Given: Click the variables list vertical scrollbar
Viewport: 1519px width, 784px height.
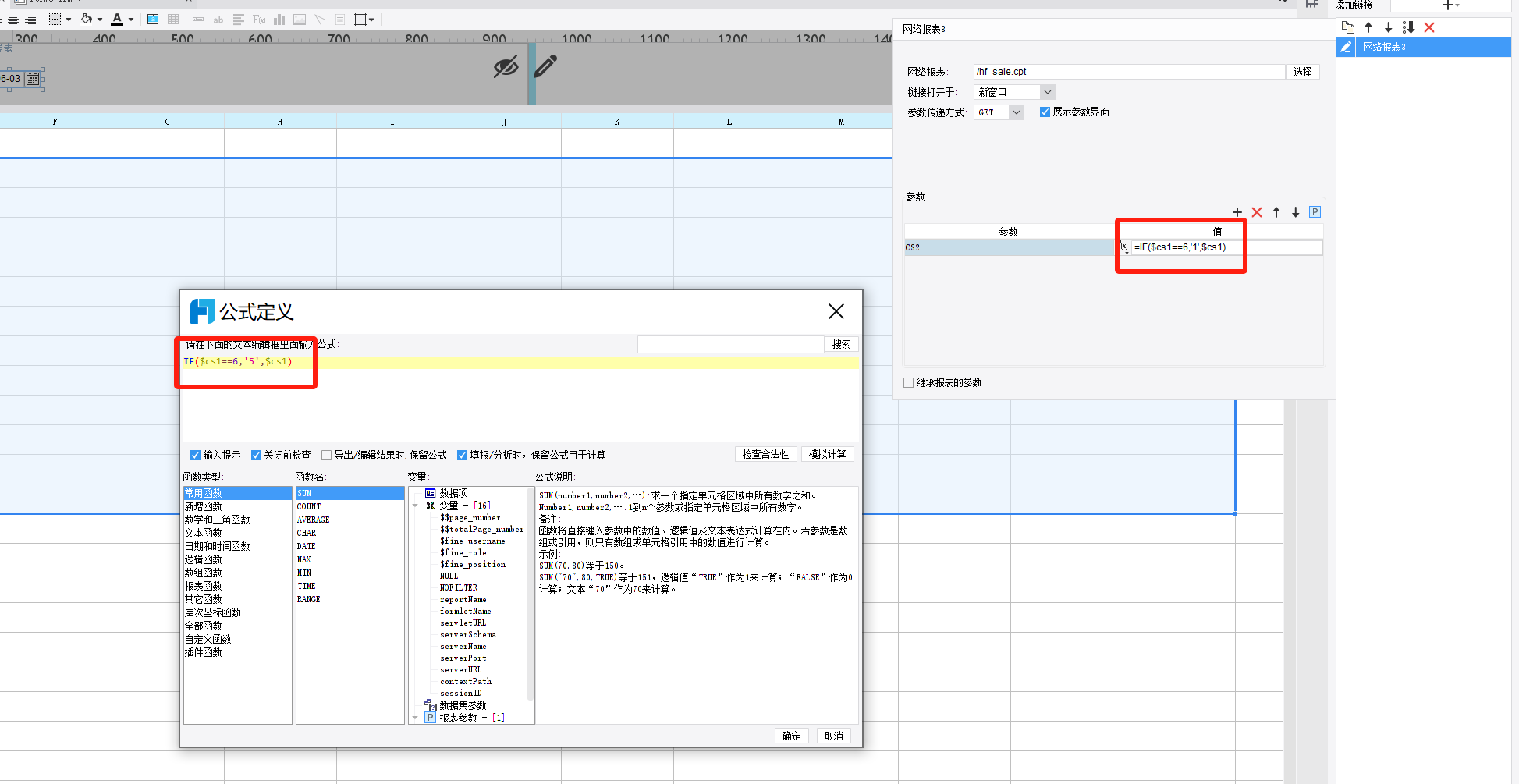Looking at the screenshot, I should pyautogui.click(x=531, y=594).
